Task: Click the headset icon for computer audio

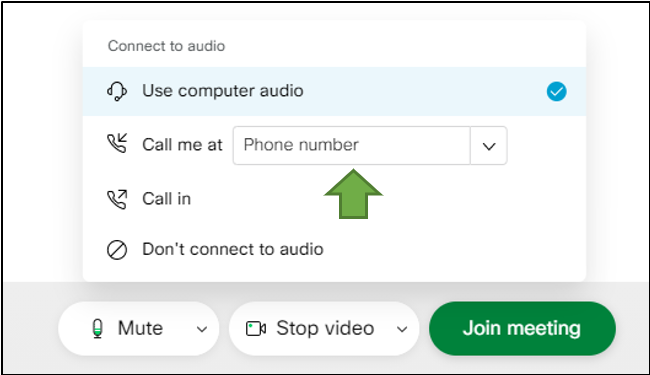Action: pos(117,91)
